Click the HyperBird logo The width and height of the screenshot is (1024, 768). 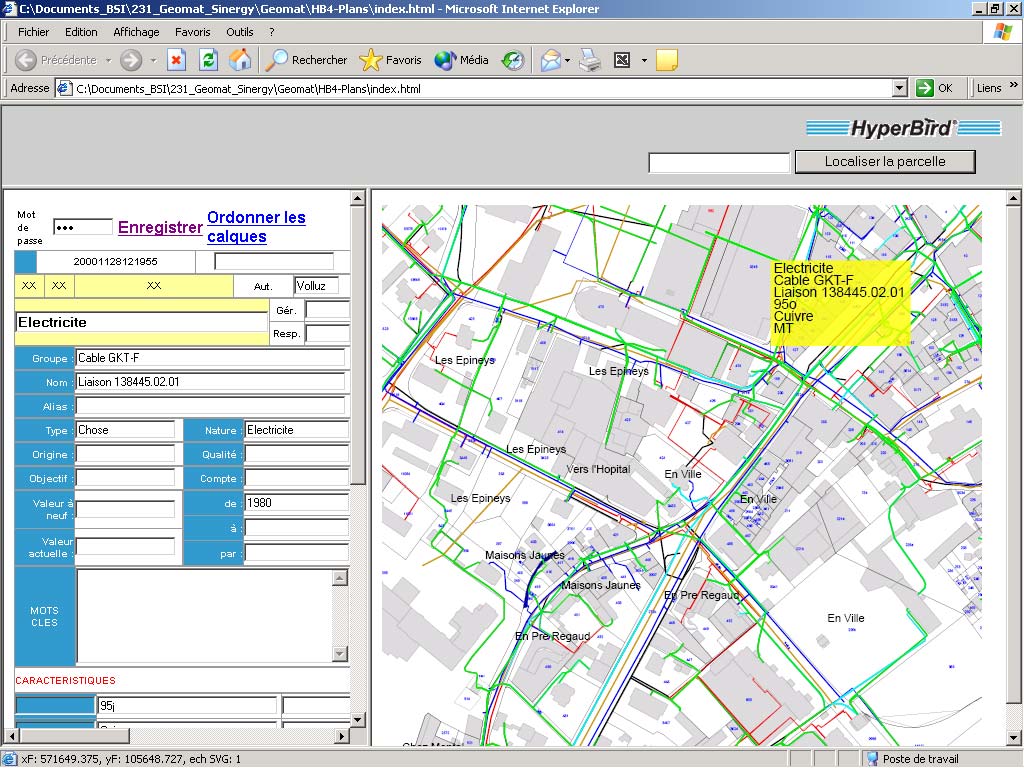coord(903,128)
